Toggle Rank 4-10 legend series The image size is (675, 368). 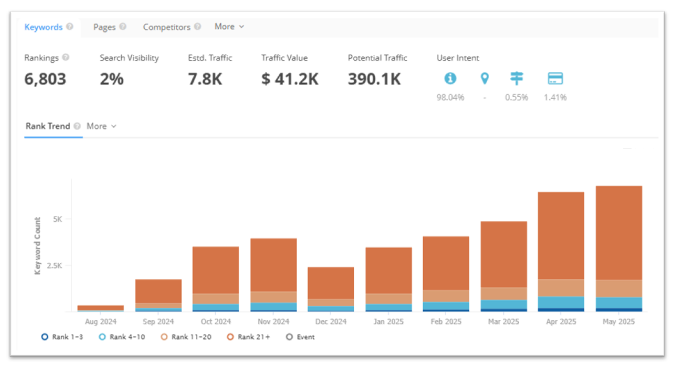tap(122, 337)
